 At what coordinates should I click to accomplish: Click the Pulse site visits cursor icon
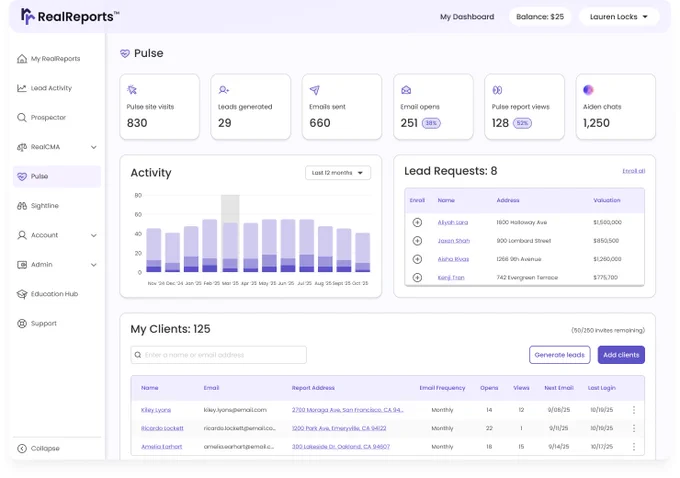(132, 90)
